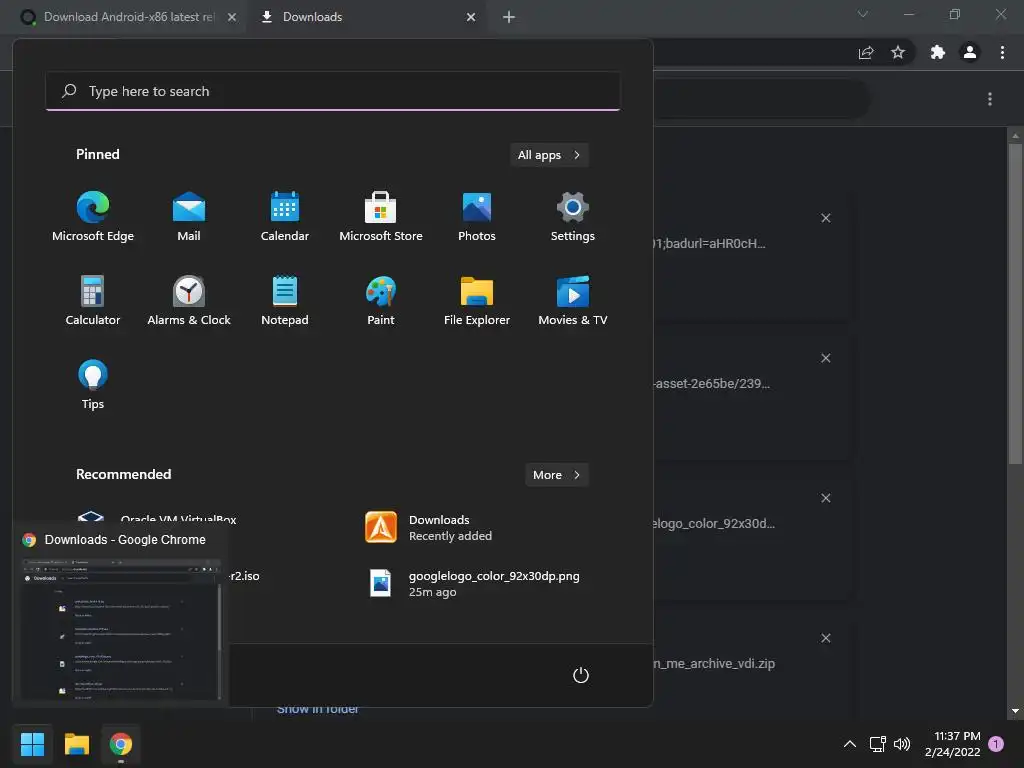
Task: Open Chrome's Extensions puzzle icon
Action: [x=938, y=52]
